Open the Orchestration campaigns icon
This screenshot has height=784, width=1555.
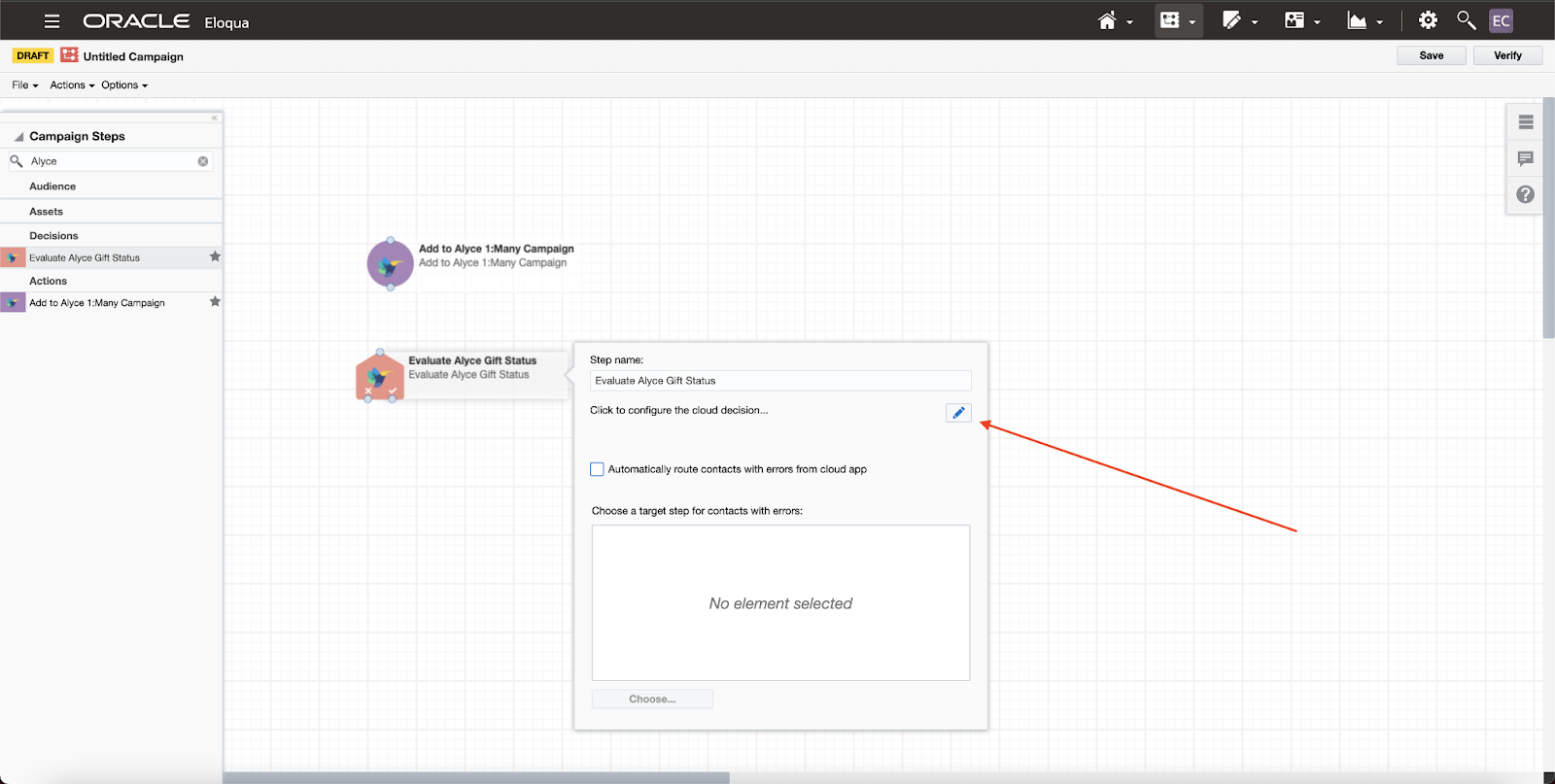pyautogui.click(x=1170, y=20)
